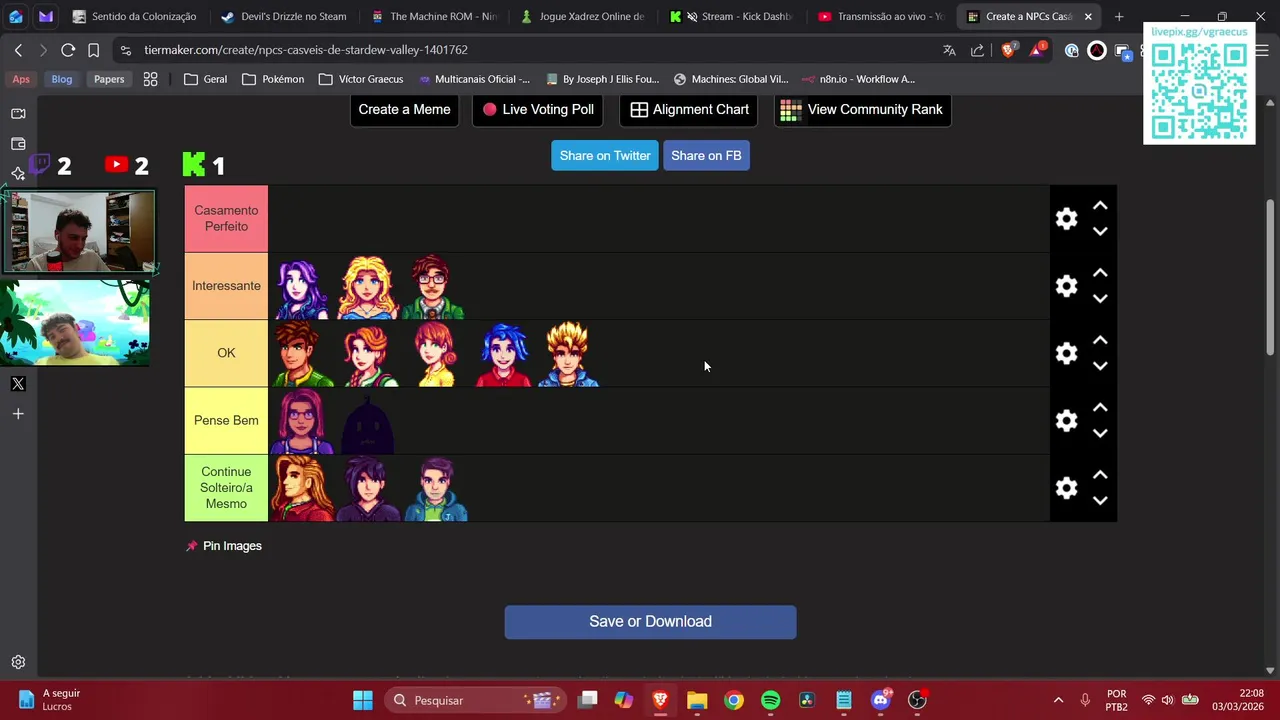Move Interessante row down with chevron

click(x=1100, y=299)
